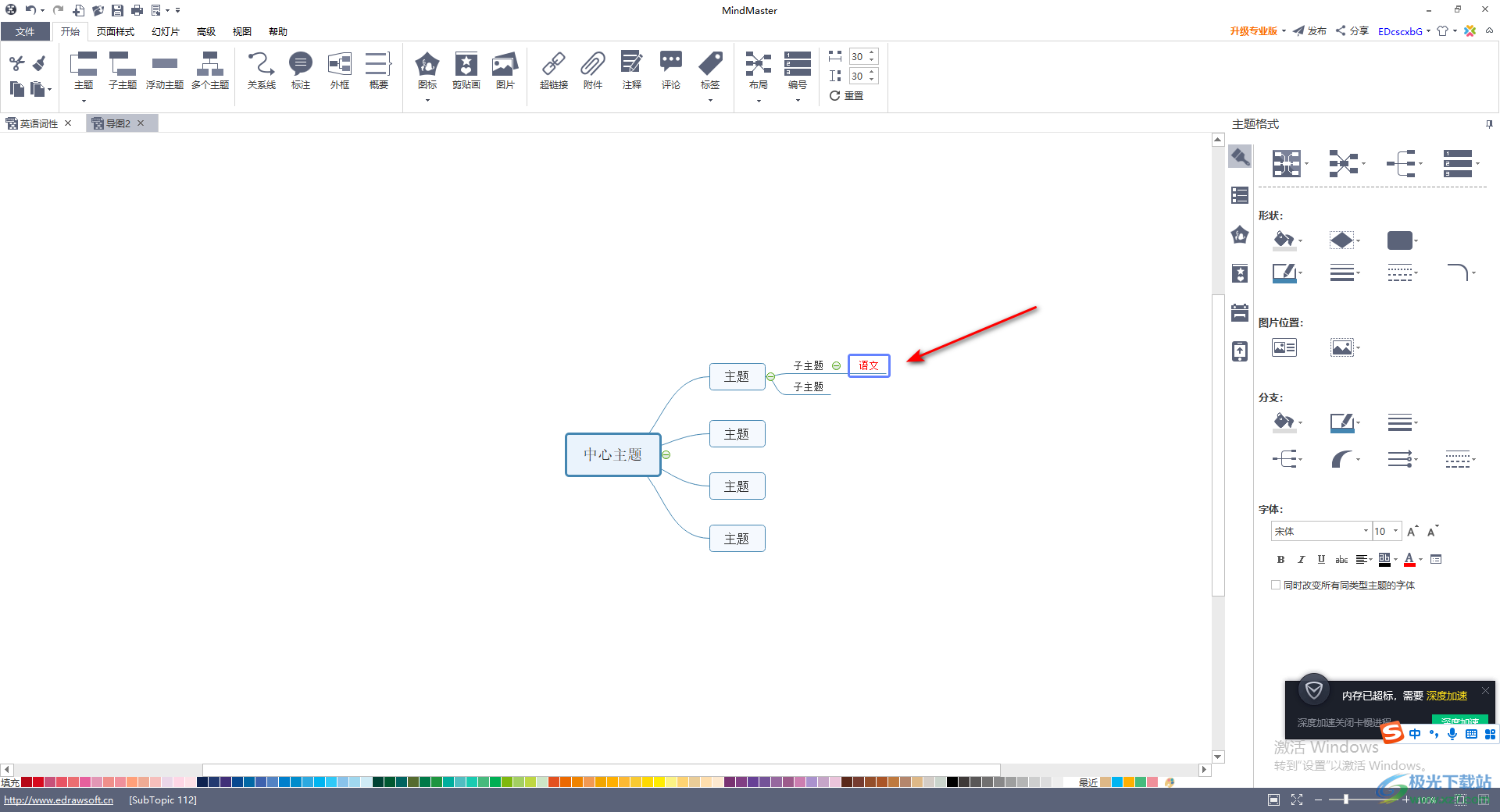
Task: Pick the black swatch in the color bar
Action: point(952,782)
